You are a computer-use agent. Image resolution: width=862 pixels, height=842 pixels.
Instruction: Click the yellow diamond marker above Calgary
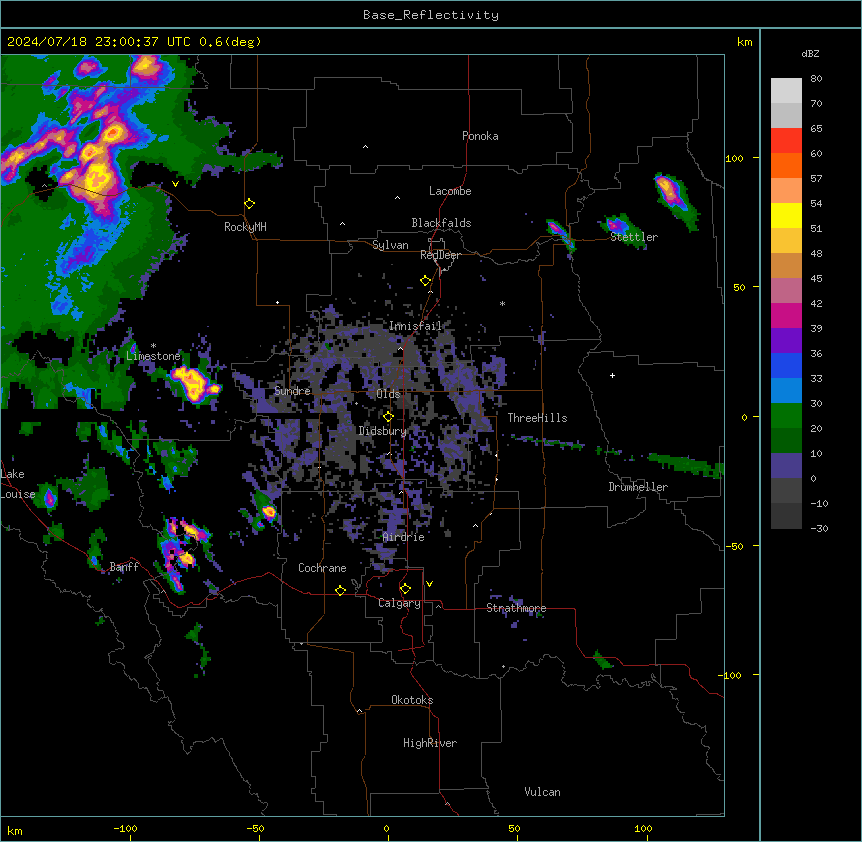pos(405,589)
